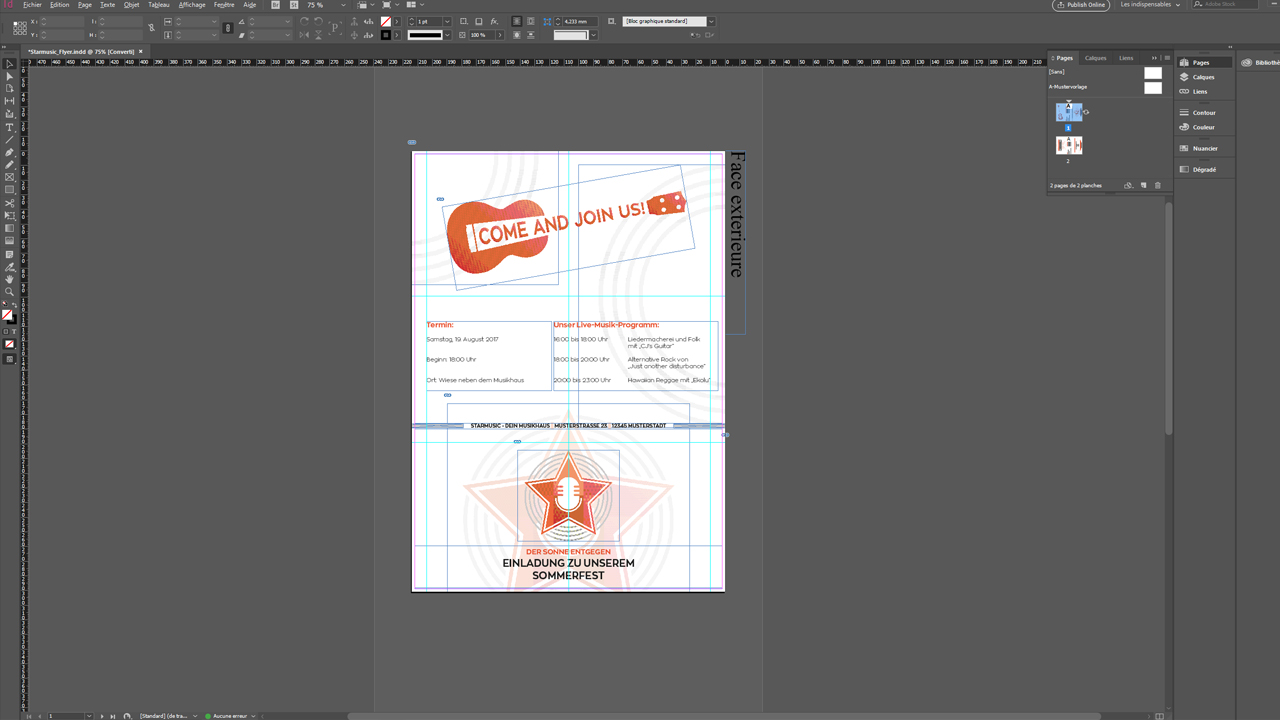This screenshot has height=720, width=1280.
Task: Click edit page size icon
Action: (x=1129, y=185)
